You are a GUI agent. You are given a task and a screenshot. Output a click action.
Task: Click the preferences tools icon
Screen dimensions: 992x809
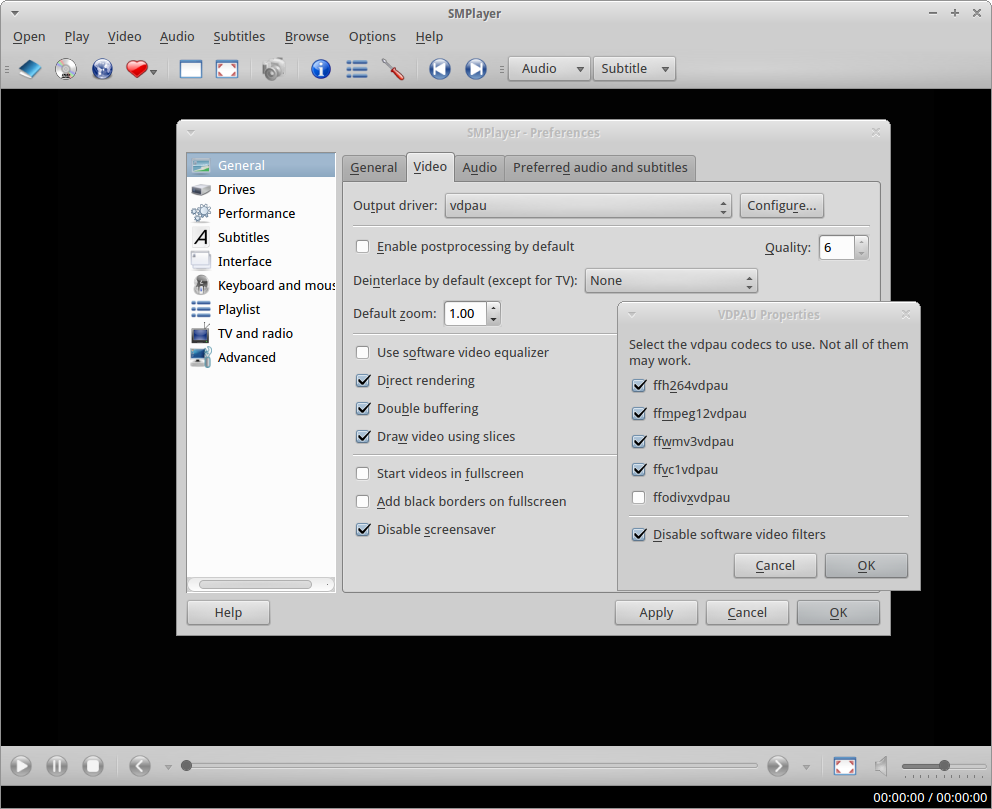(x=393, y=69)
